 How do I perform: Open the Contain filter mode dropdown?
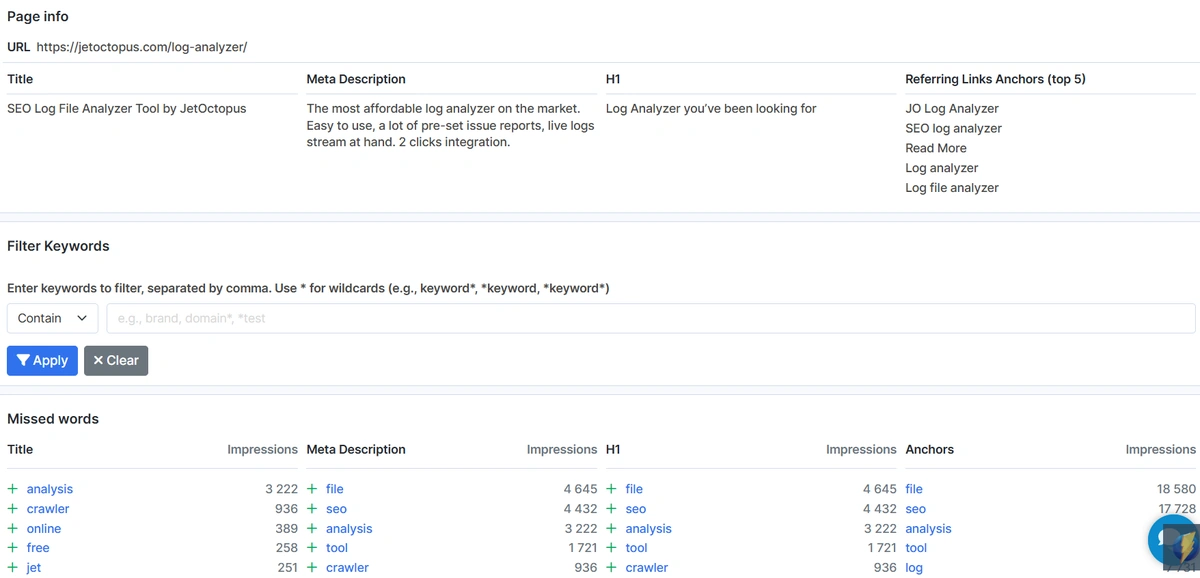(x=52, y=318)
